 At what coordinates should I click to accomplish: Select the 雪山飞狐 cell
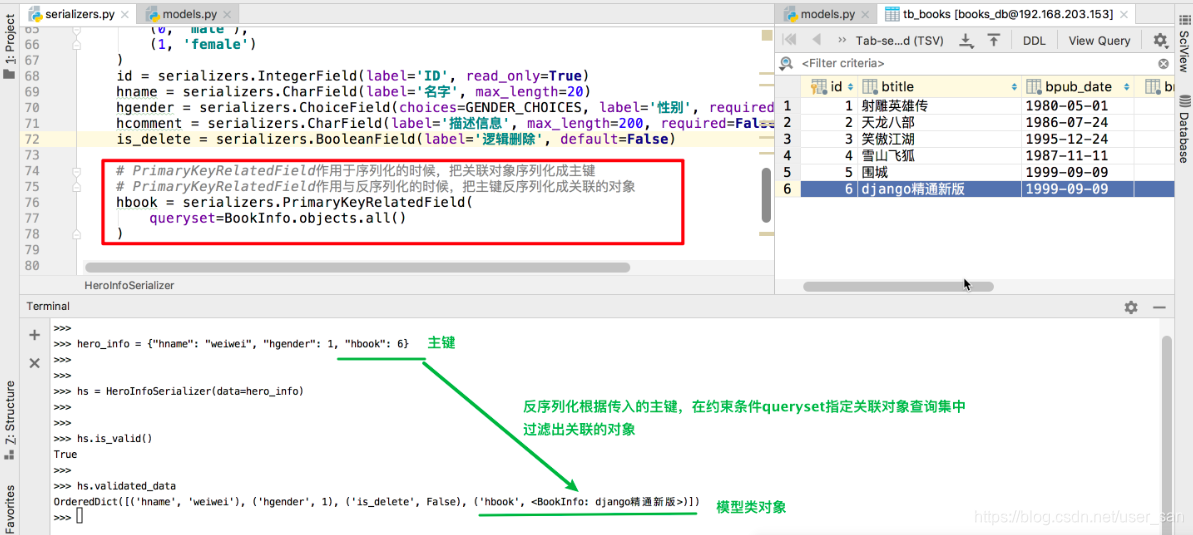pyautogui.click(x=940, y=155)
